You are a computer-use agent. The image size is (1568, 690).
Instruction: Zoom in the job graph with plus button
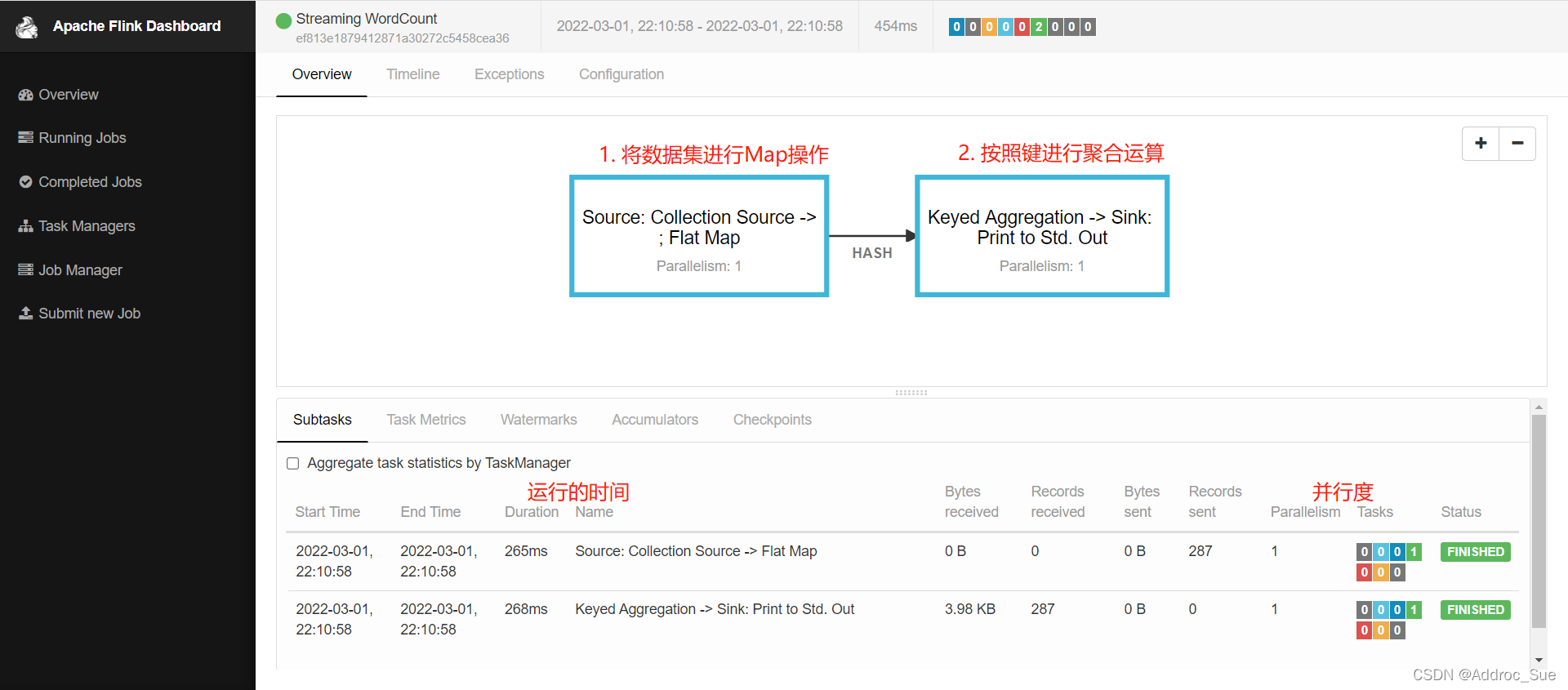[x=1481, y=144]
